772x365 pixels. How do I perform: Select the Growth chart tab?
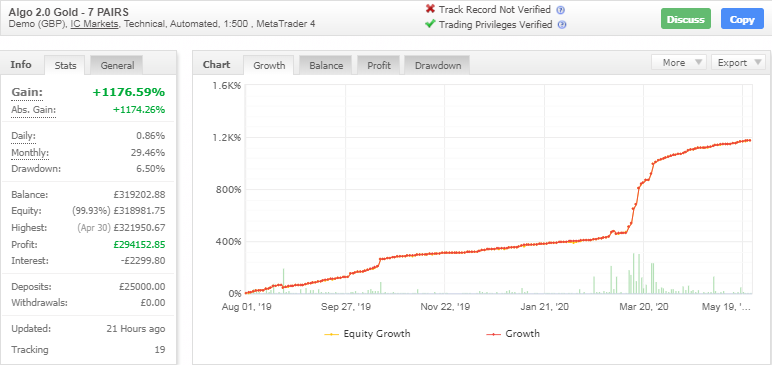click(x=269, y=66)
